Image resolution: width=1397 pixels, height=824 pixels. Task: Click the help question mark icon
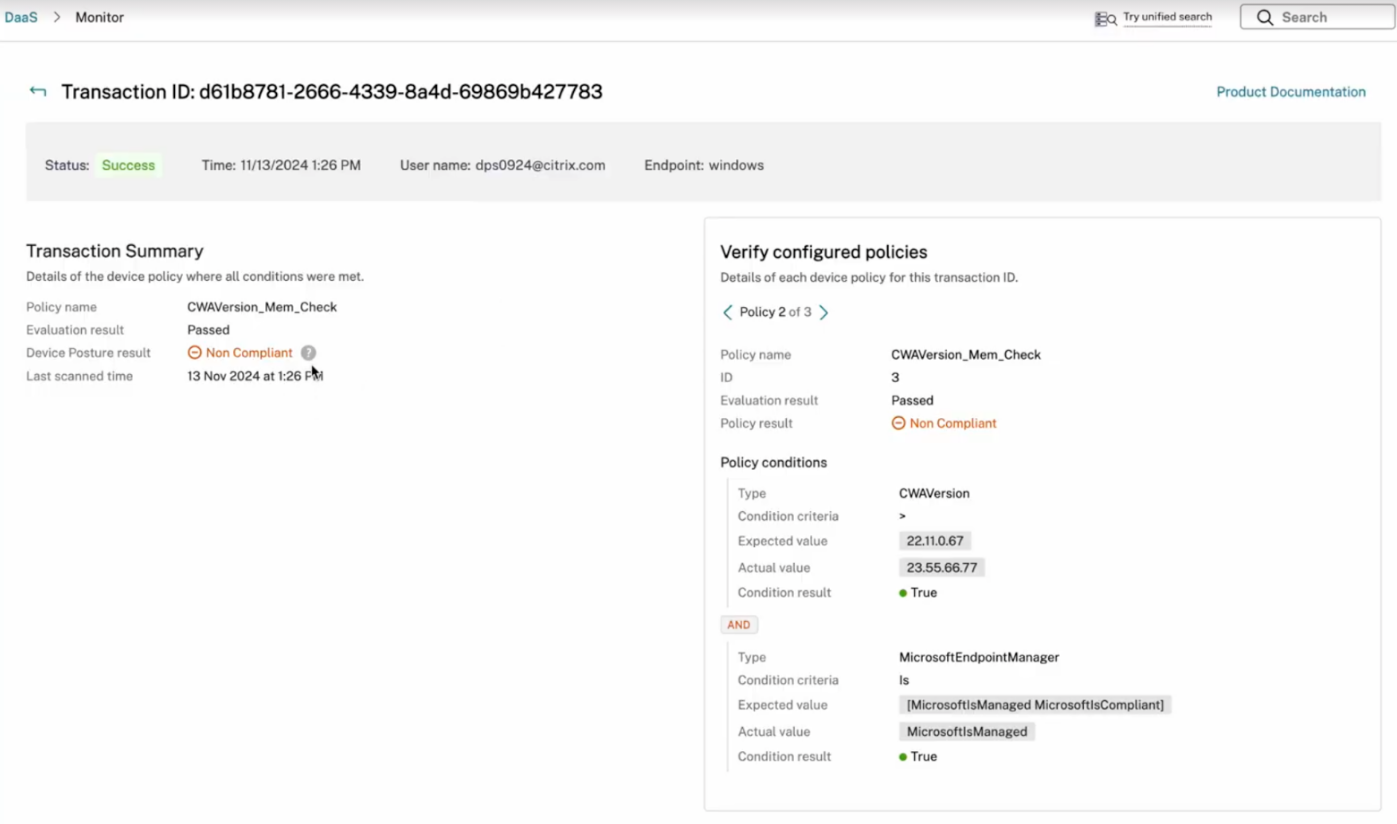(309, 353)
